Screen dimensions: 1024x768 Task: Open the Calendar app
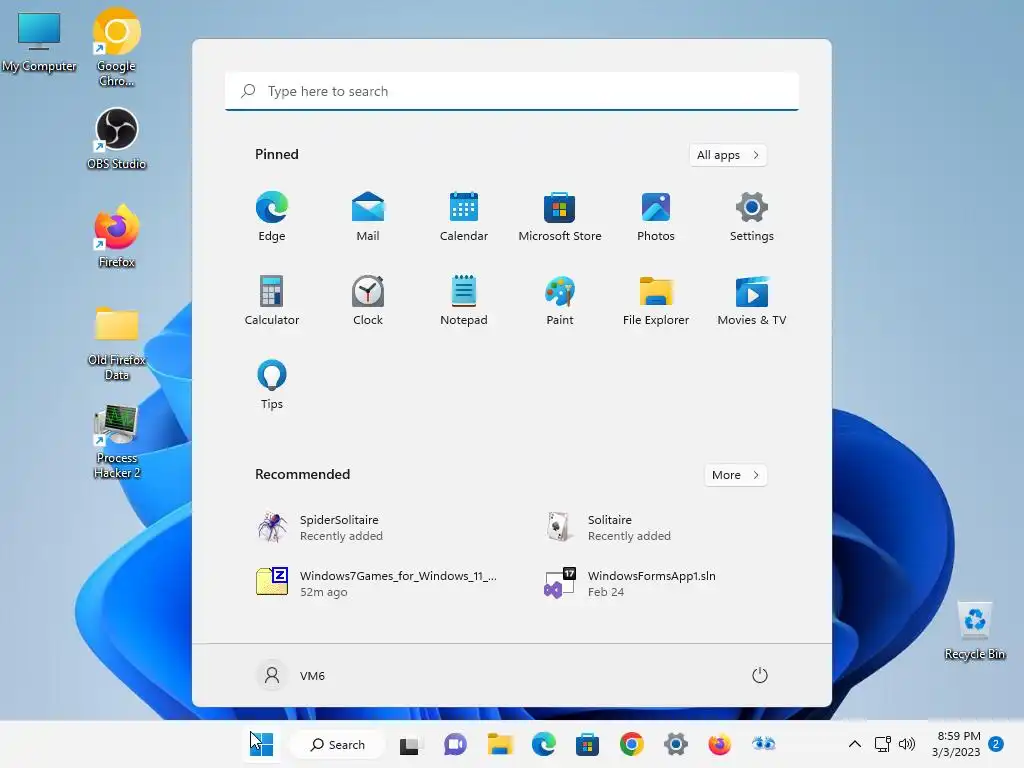464,216
